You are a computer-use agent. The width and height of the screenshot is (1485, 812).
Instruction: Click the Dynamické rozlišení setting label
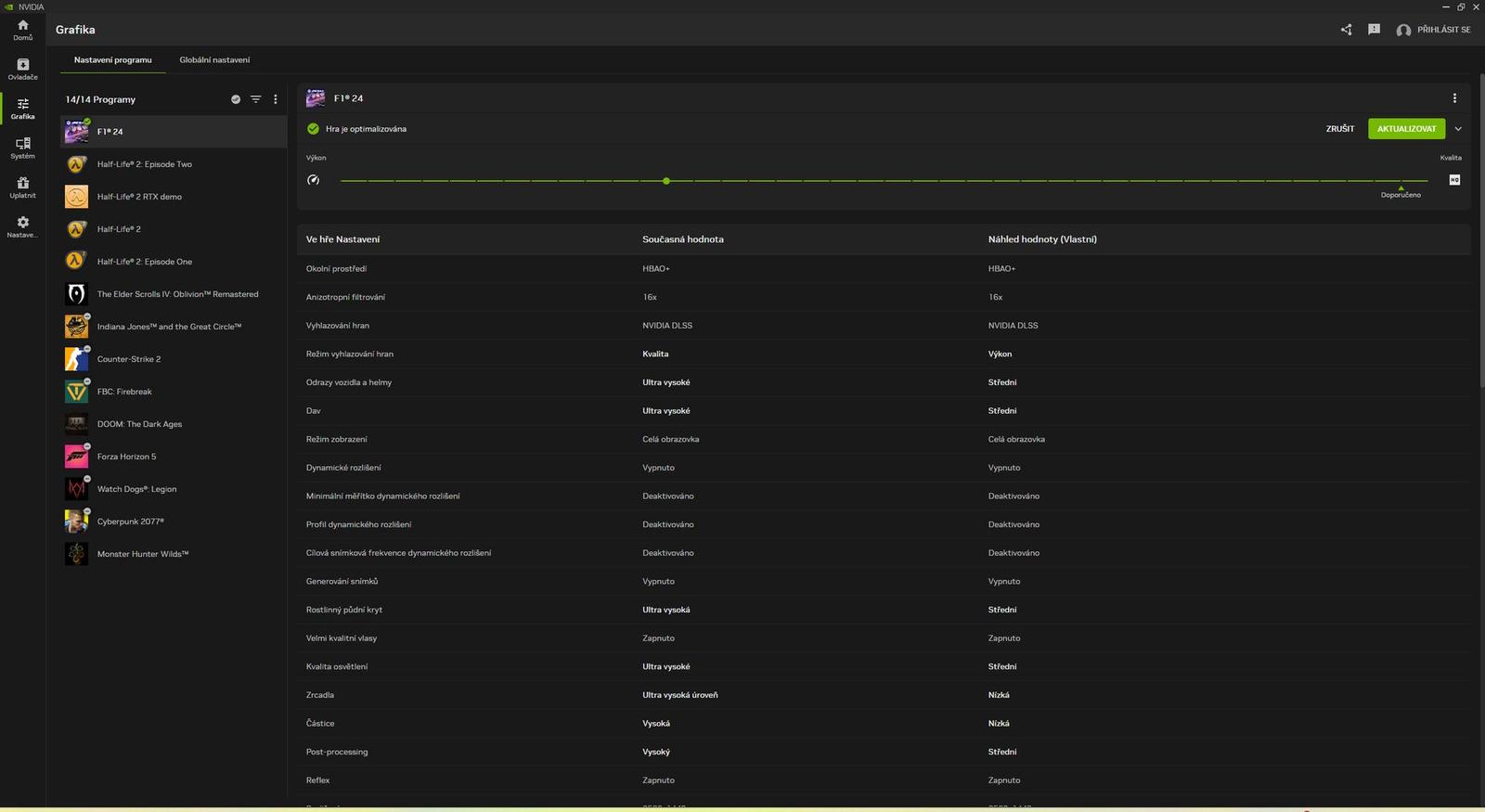(x=343, y=468)
